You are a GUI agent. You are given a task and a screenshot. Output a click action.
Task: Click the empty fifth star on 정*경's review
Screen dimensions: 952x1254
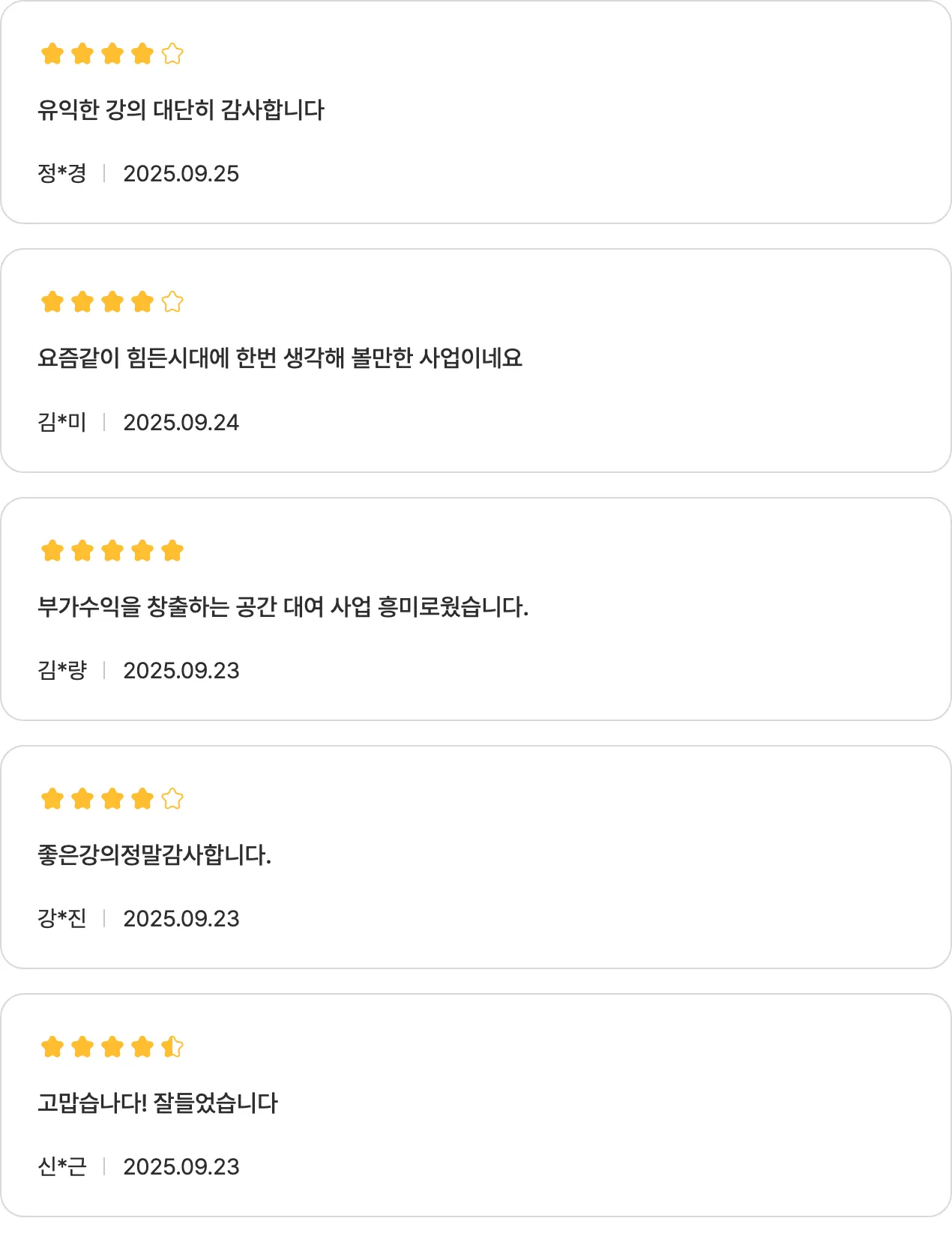click(172, 54)
